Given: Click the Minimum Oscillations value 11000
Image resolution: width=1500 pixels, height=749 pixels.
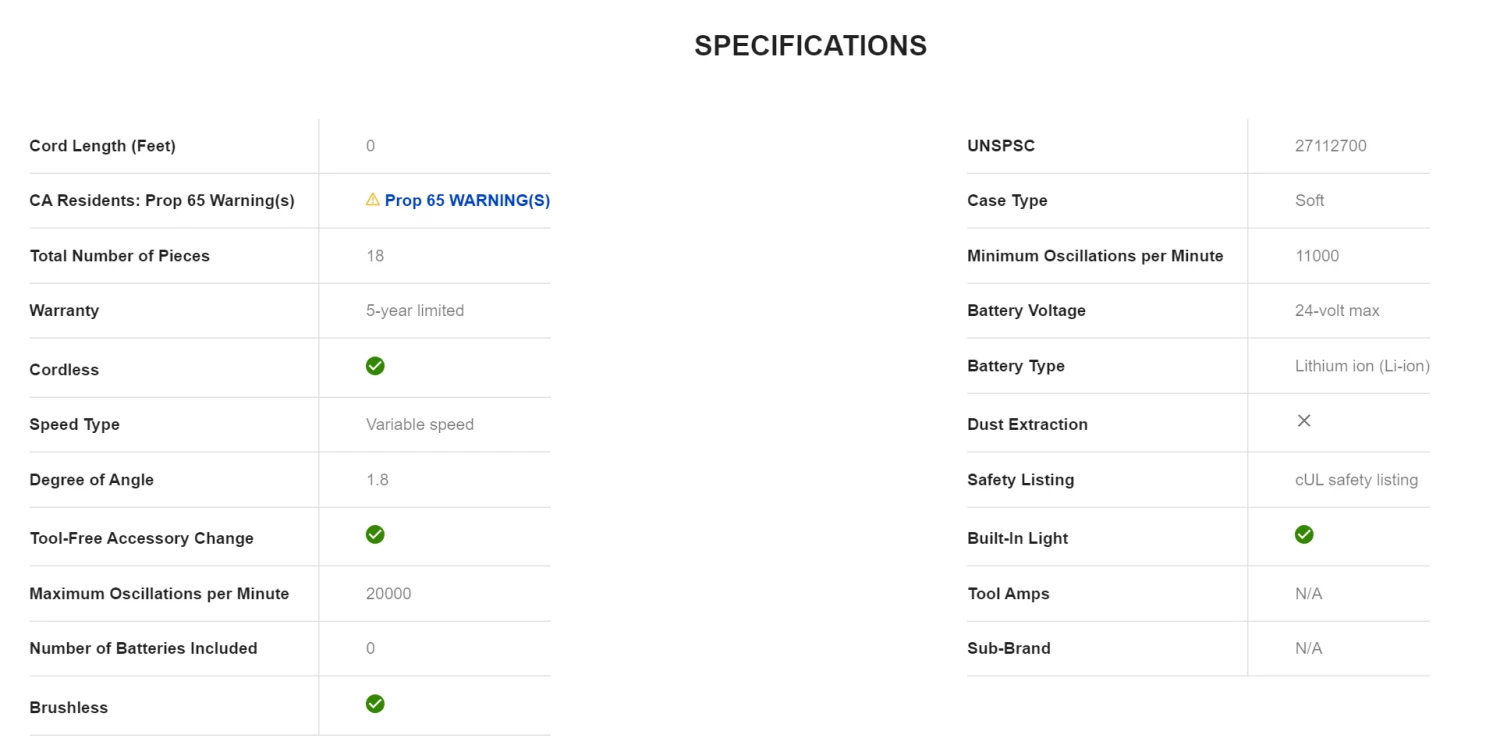Looking at the screenshot, I should [x=1317, y=256].
